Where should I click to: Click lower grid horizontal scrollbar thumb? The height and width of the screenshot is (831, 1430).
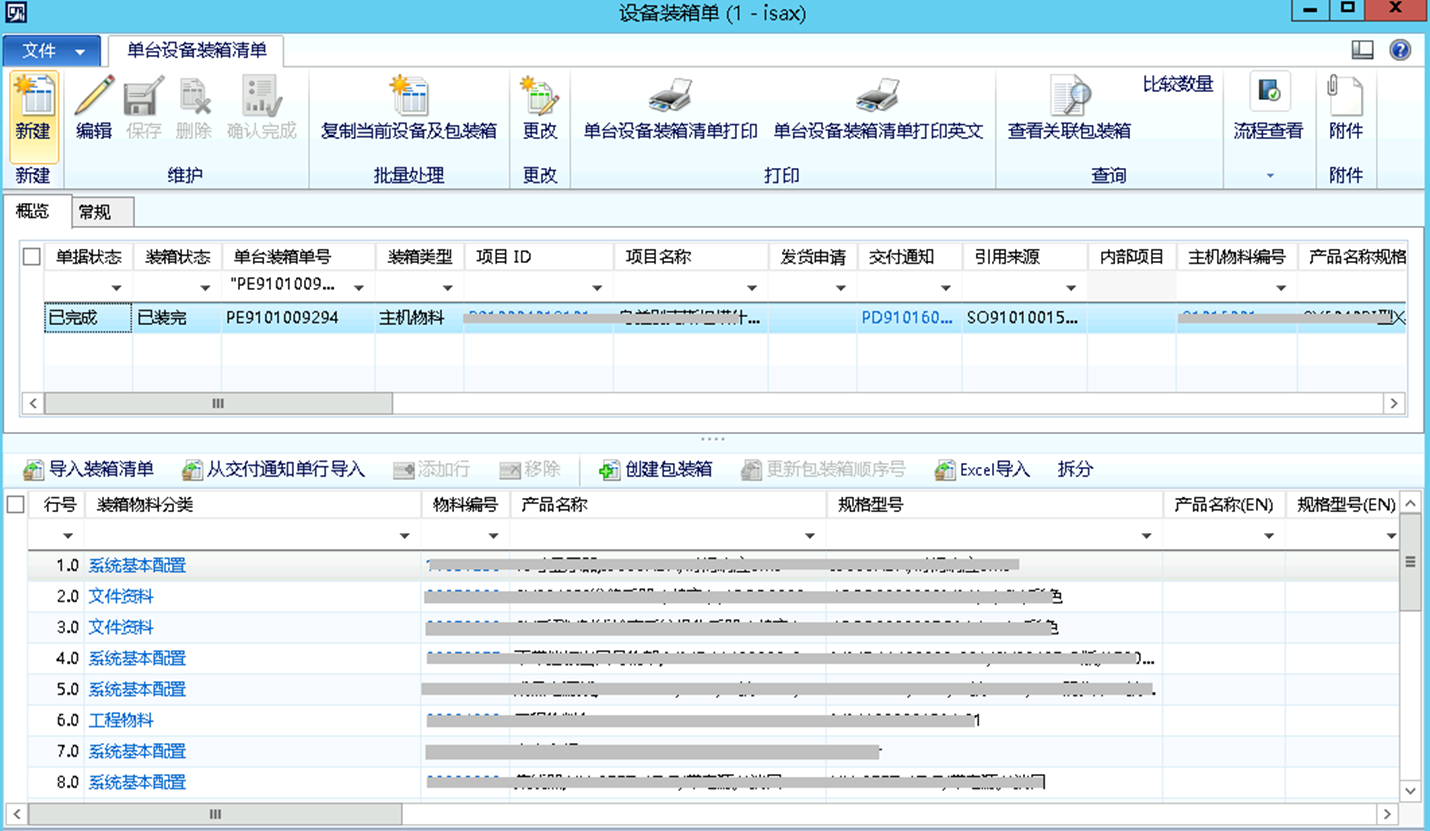[x=215, y=815]
